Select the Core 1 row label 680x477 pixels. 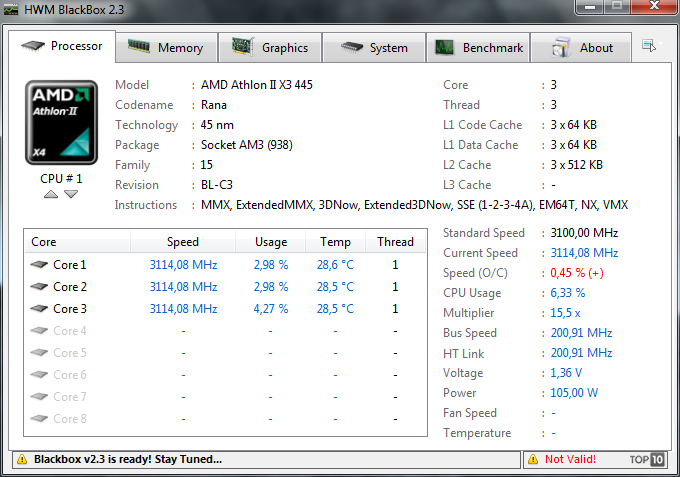(69, 265)
